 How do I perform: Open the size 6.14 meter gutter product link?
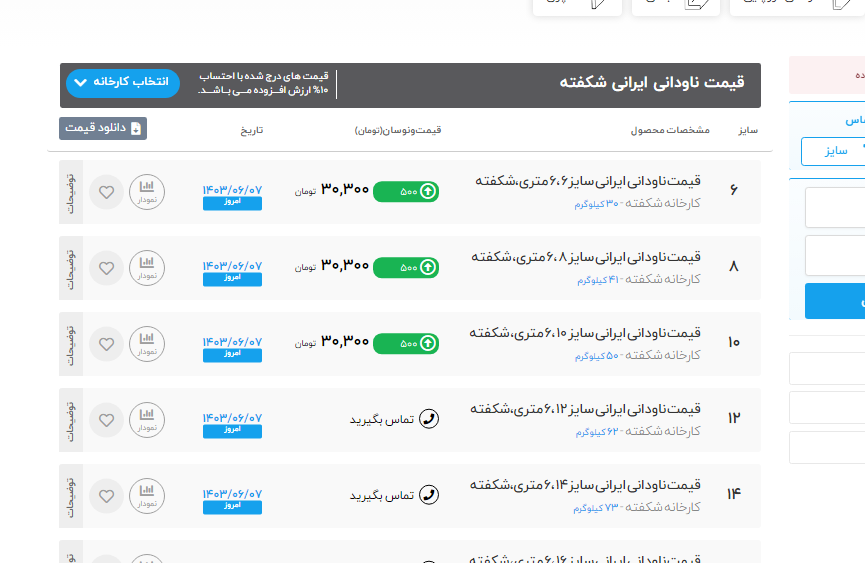586,486
